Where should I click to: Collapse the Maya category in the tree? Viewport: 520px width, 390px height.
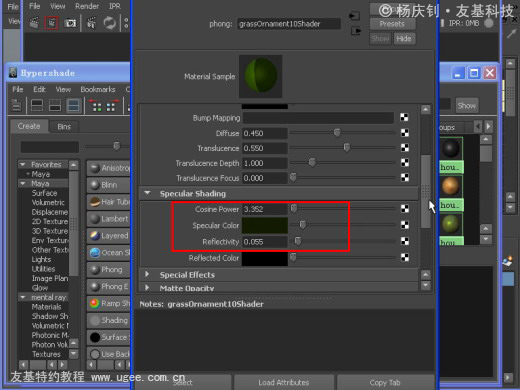click(x=23, y=183)
